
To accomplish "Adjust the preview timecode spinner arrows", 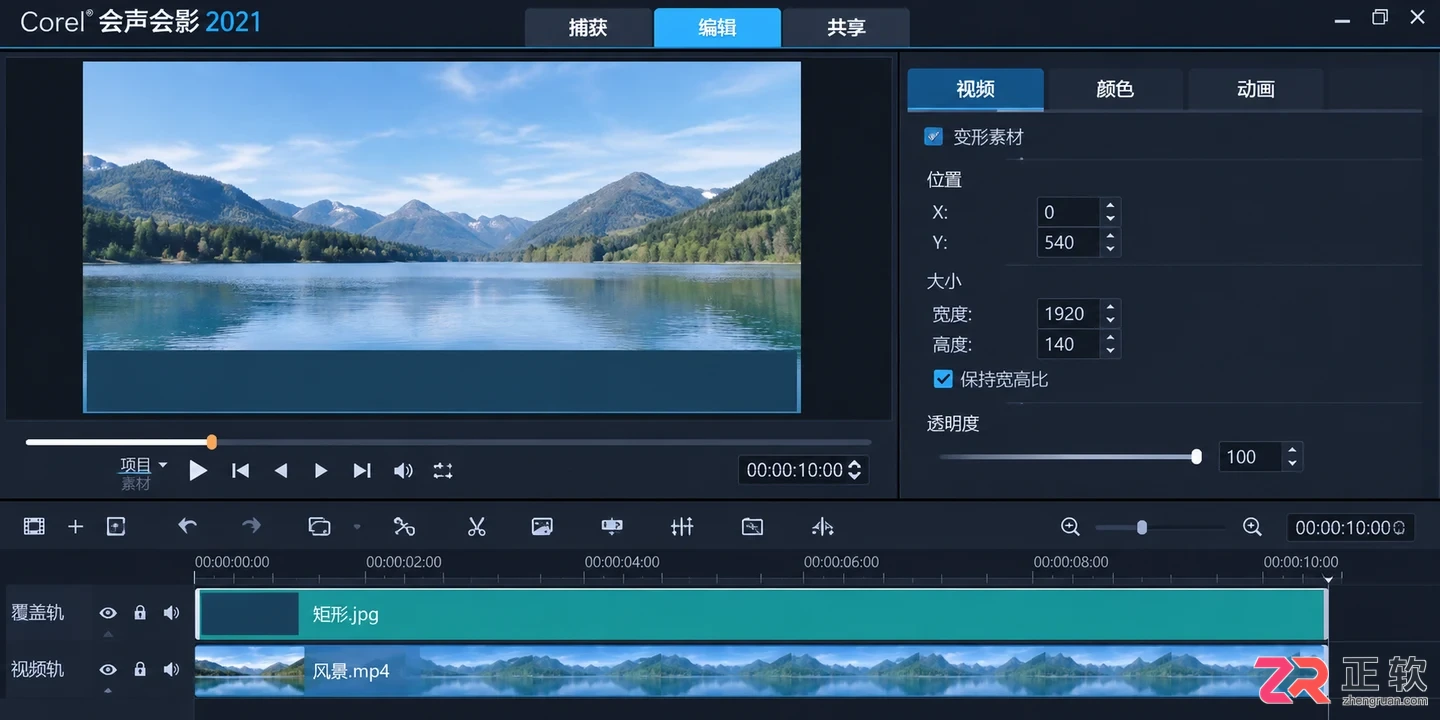I will [x=854, y=470].
